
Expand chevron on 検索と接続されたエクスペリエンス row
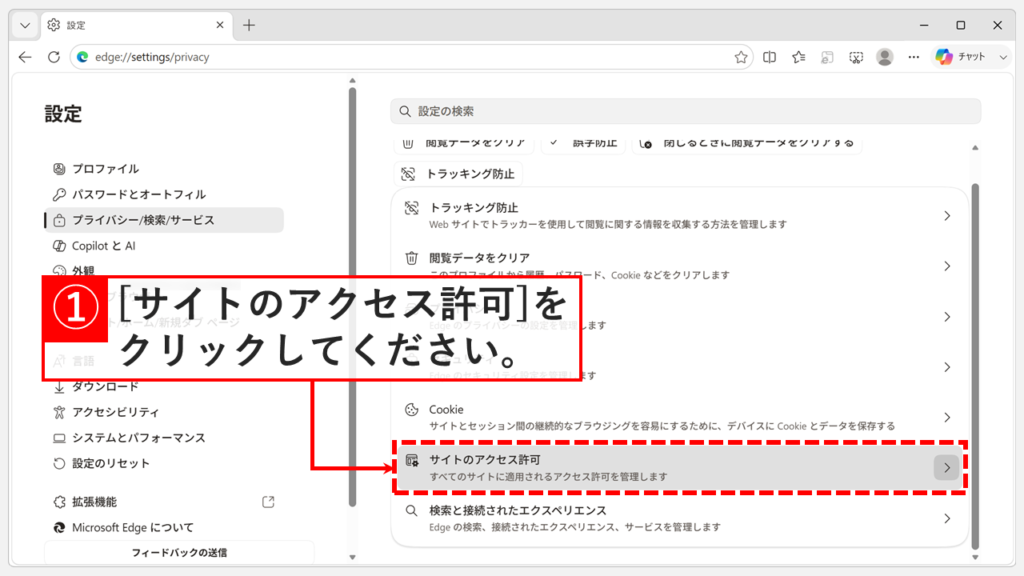pyautogui.click(x=947, y=519)
